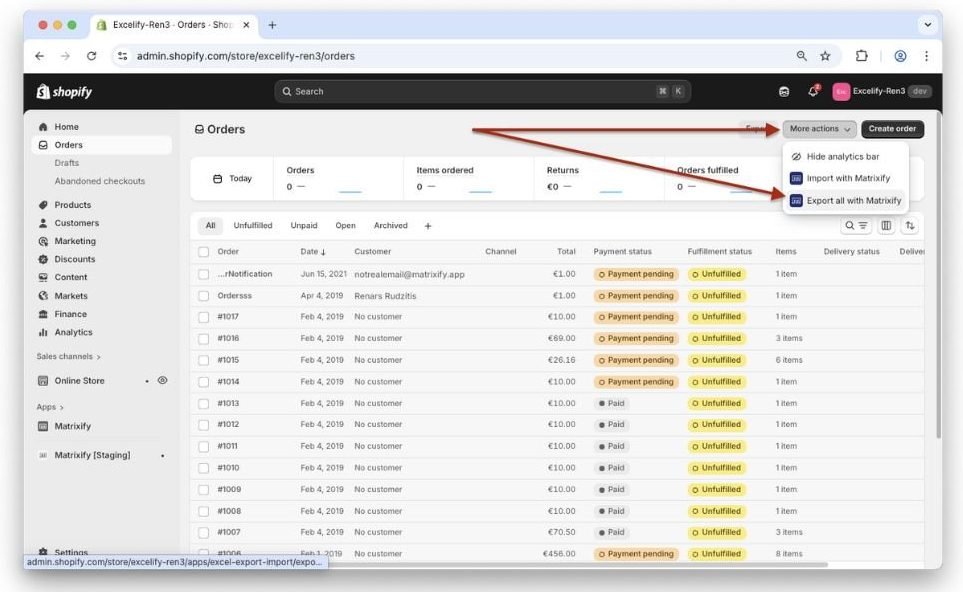
Task: Sort by Date column header
Action: [313, 252]
